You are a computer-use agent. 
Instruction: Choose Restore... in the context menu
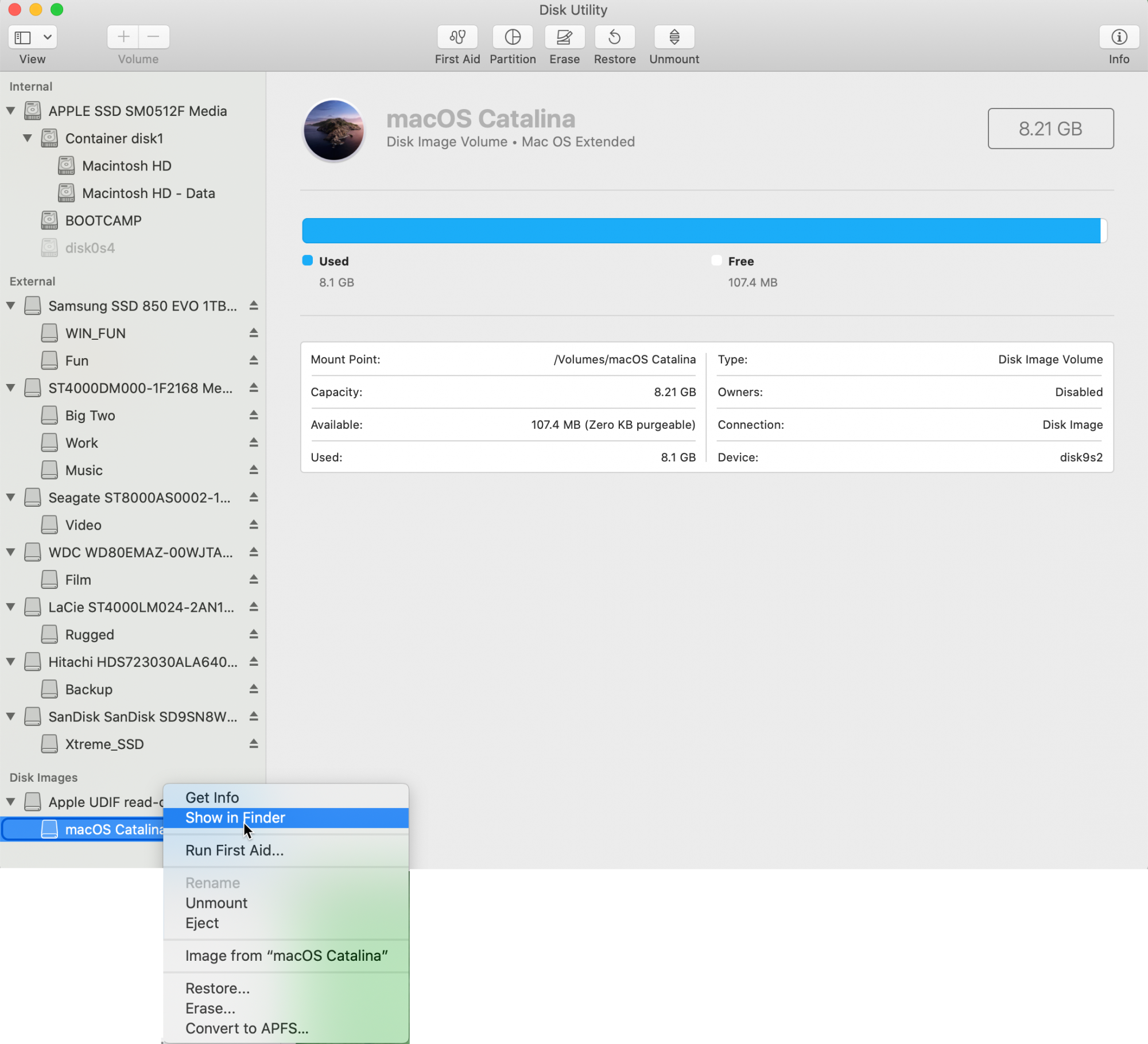point(286,989)
